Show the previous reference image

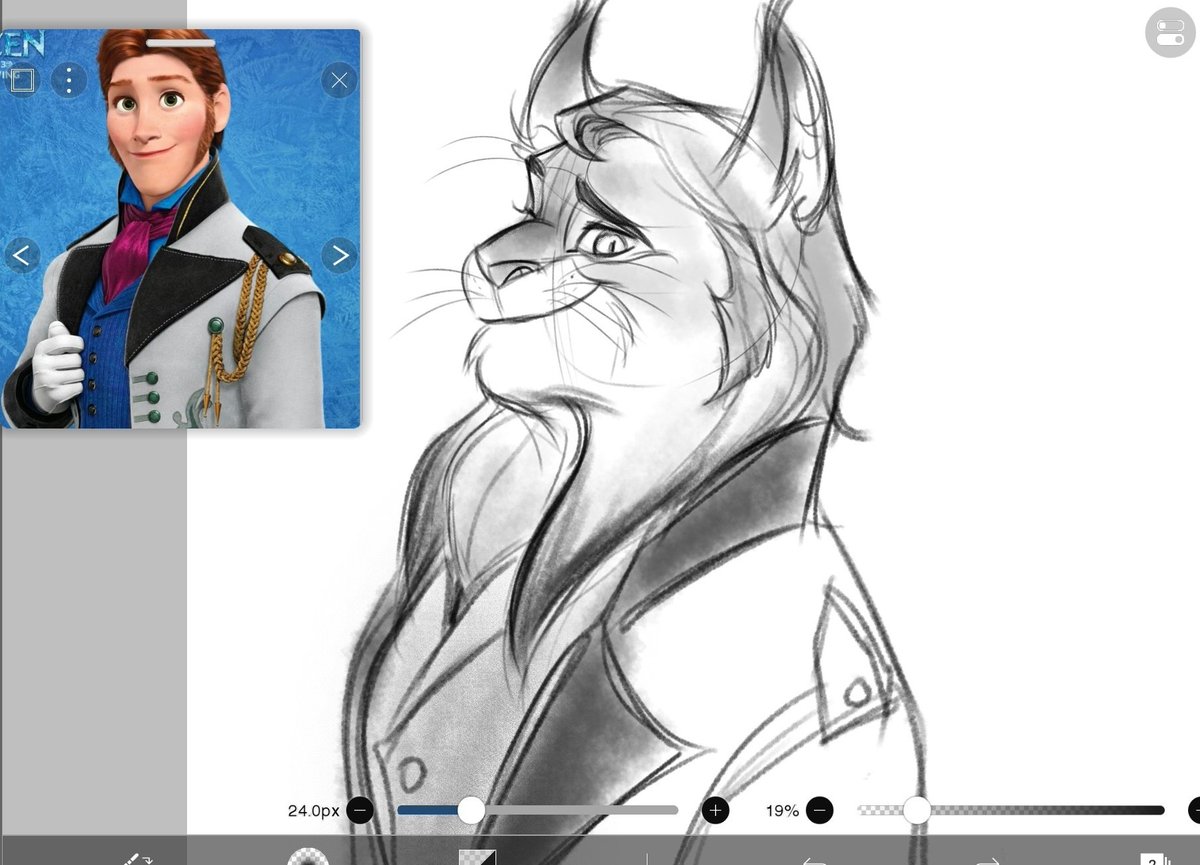pyautogui.click(x=21, y=255)
